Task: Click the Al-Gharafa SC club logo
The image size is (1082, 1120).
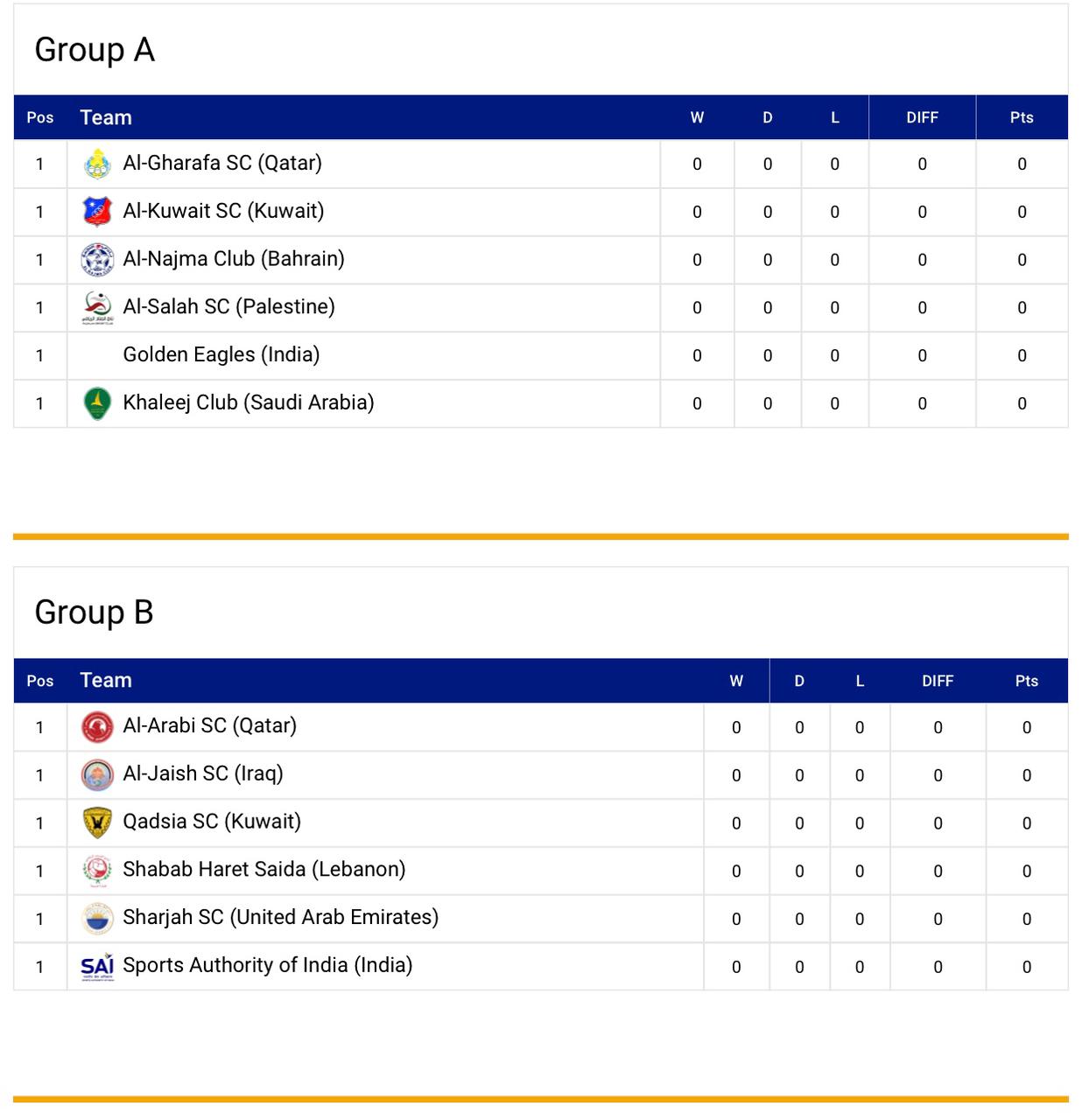Action: (x=97, y=164)
